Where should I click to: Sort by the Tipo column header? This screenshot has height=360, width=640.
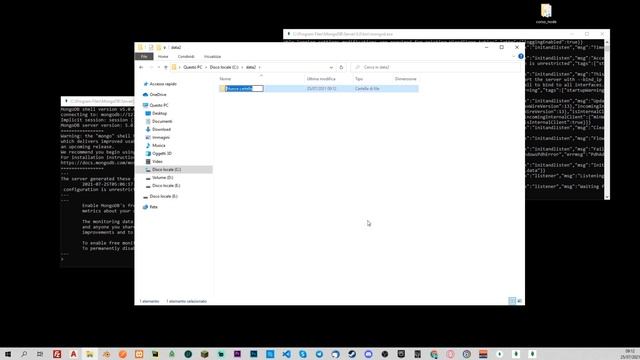pos(359,79)
